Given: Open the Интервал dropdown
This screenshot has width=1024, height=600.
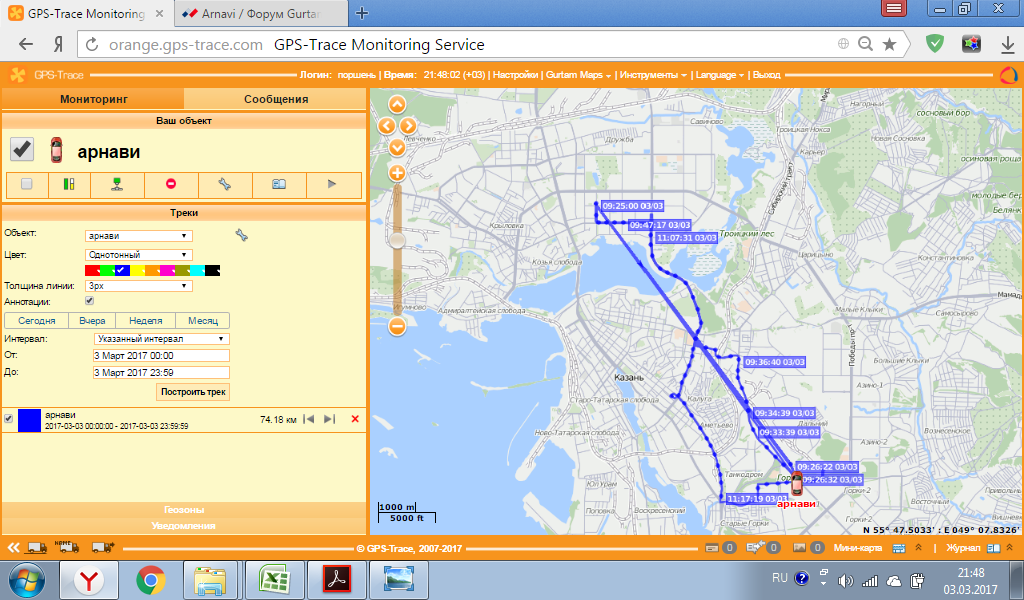Looking at the screenshot, I should click(x=158, y=339).
